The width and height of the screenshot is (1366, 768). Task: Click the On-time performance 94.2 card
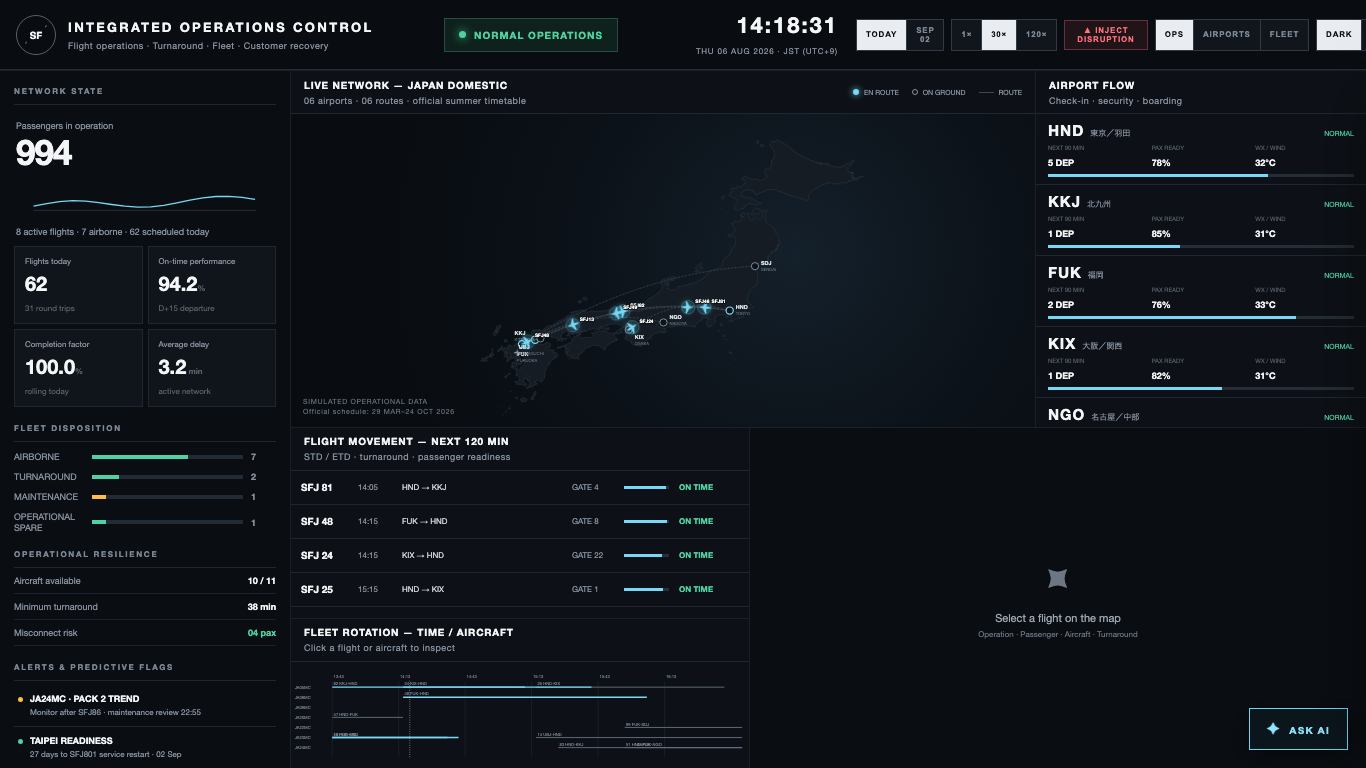click(x=212, y=285)
